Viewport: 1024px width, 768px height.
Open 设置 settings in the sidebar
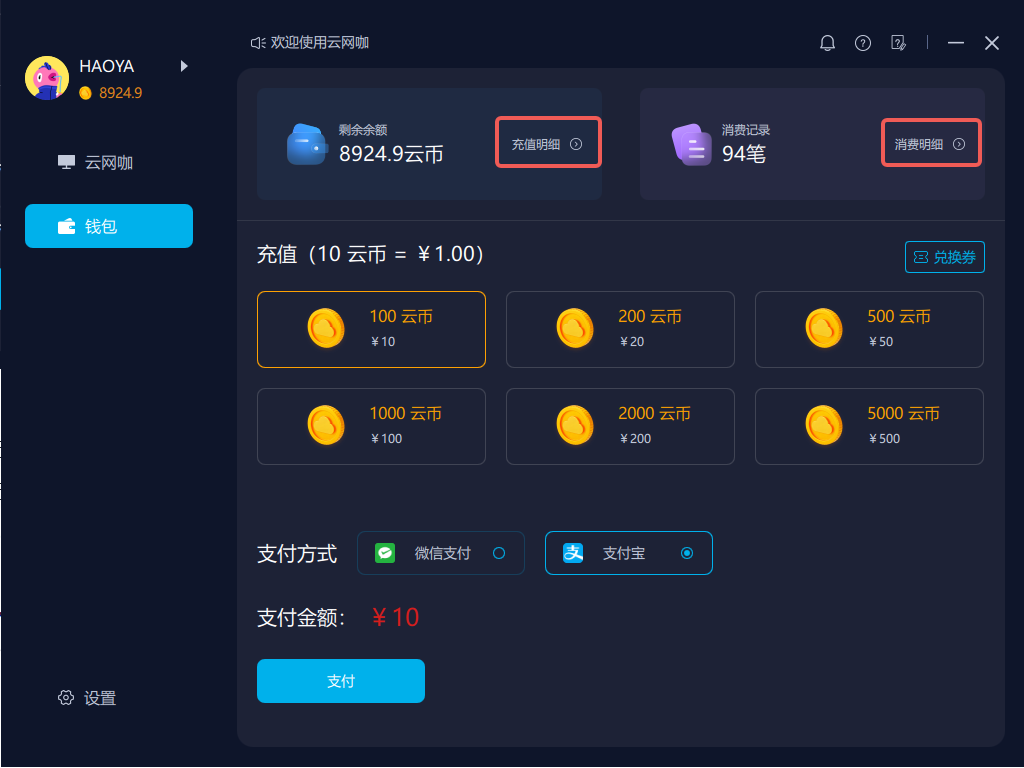click(x=88, y=698)
